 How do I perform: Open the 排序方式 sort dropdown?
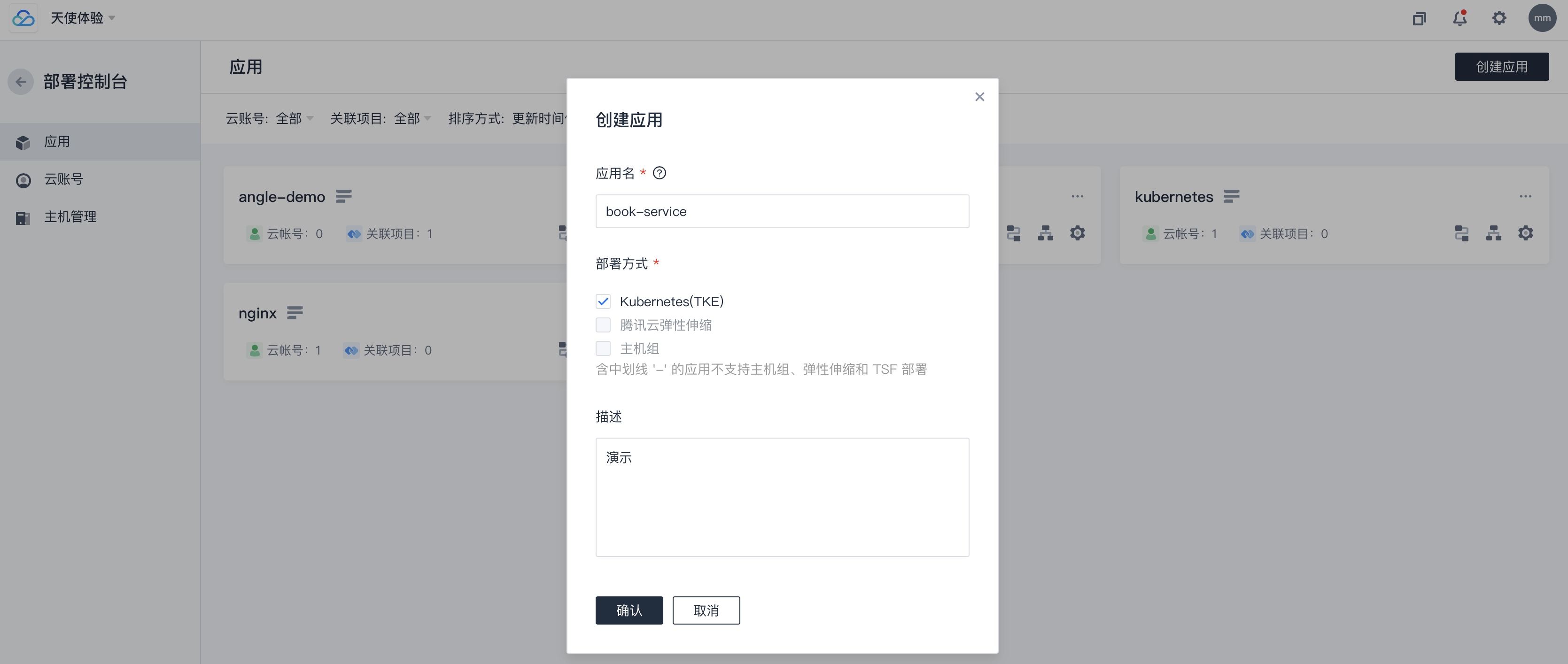tap(508, 118)
